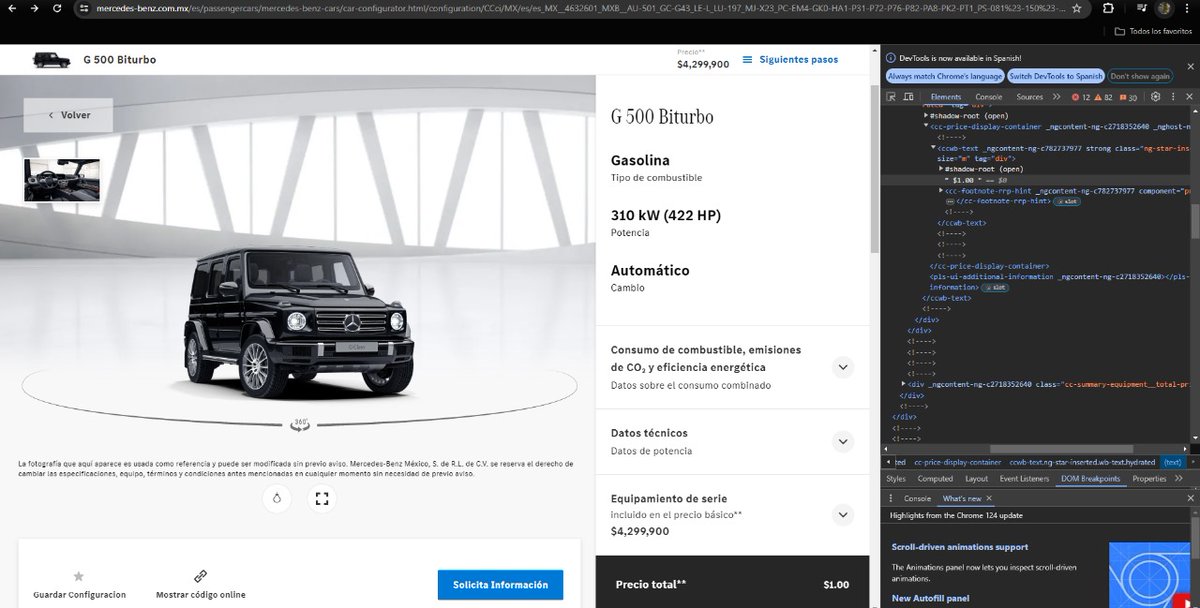This screenshot has width=1200, height=608.
Task: Open Chrome's three-dot main menu
Action: tap(1189, 8)
